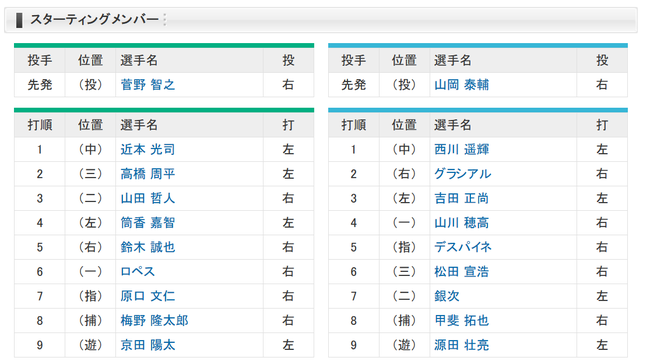Click 山川 穂高 first baseman link
This screenshot has width=650, height=361.
coord(461,223)
